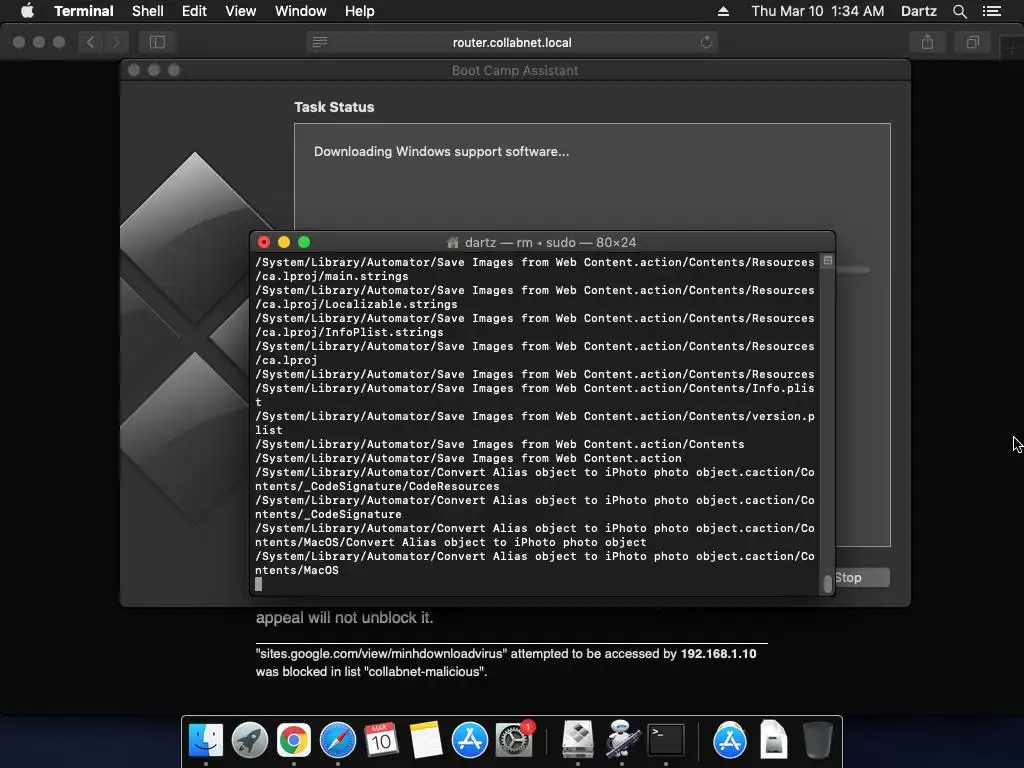Open Launchpad from the Dock
This screenshot has height=768, width=1024.
click(249, 741)
